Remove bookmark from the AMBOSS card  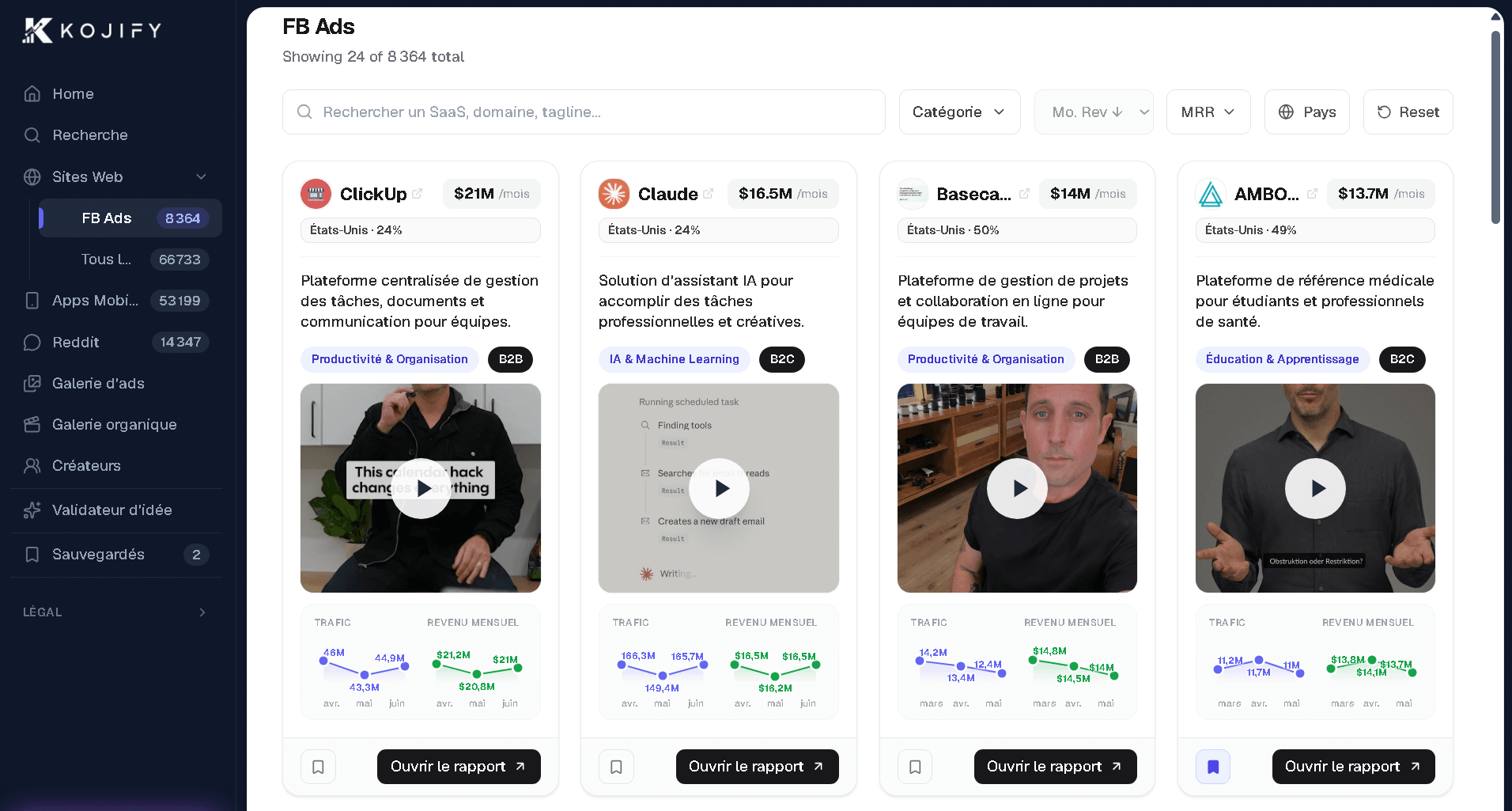pyautogui.click(x=1213, y=767)
